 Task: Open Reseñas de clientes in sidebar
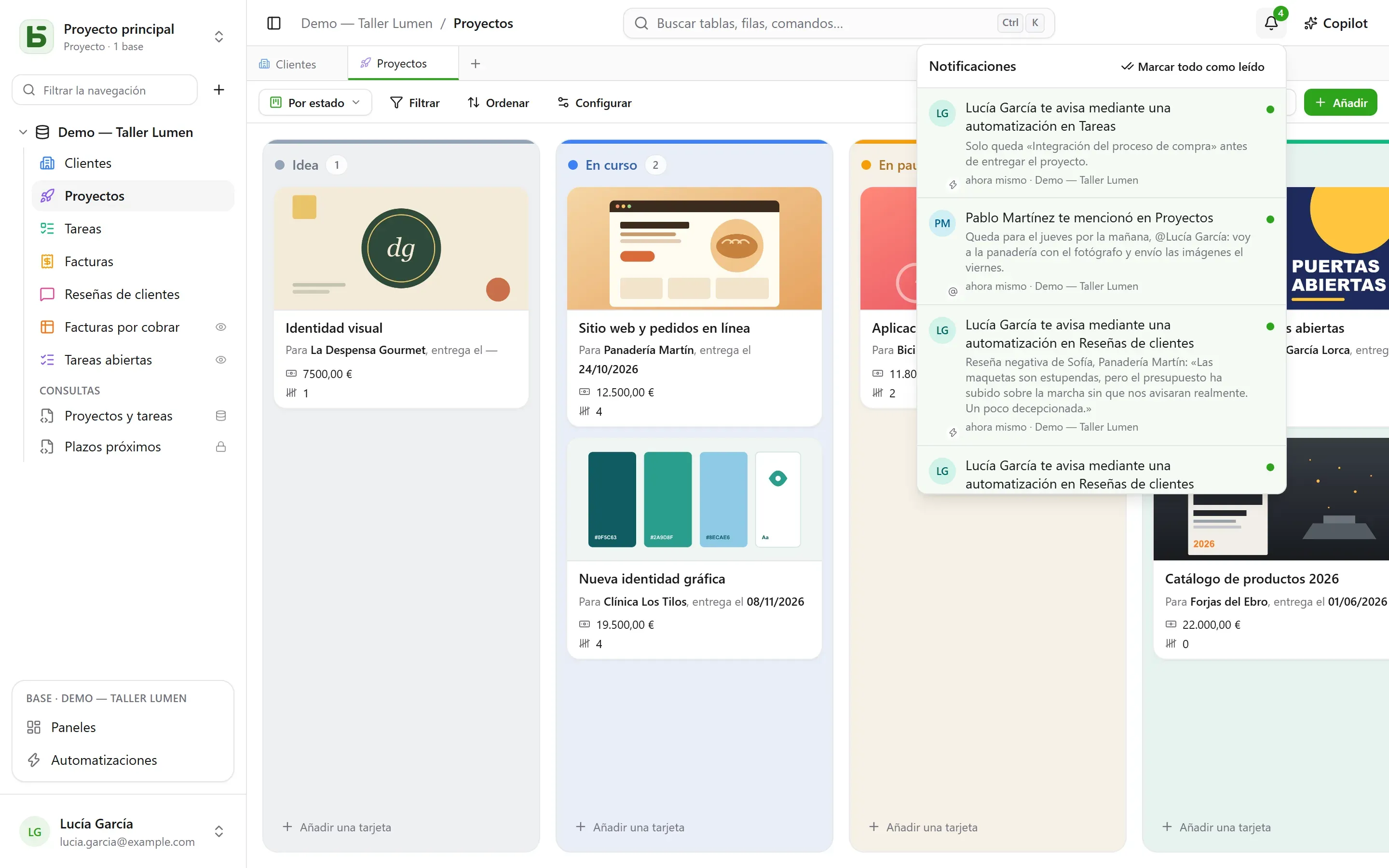tap(133, 294)
